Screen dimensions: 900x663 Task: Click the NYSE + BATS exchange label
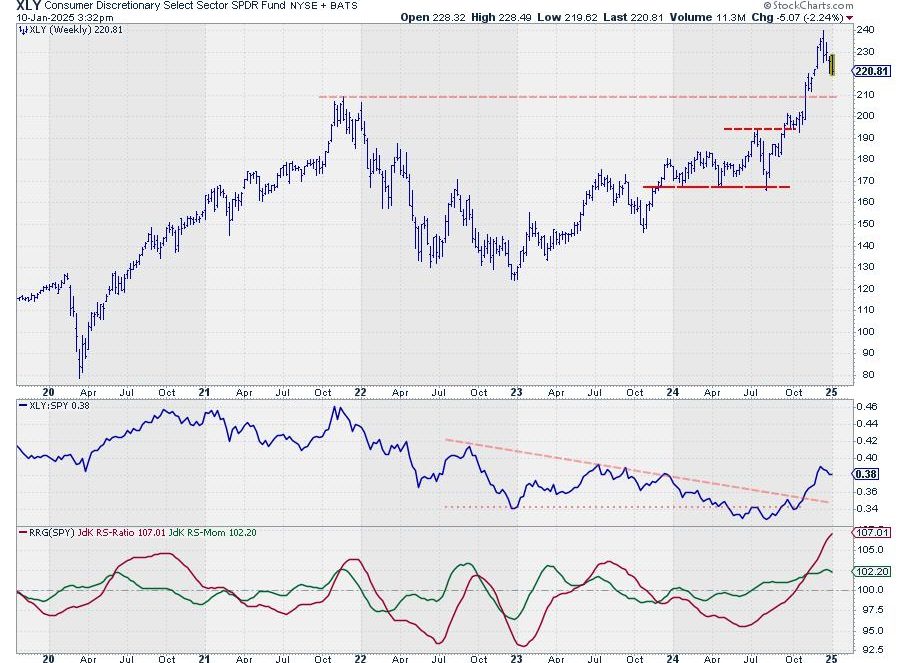click(324, 6)
